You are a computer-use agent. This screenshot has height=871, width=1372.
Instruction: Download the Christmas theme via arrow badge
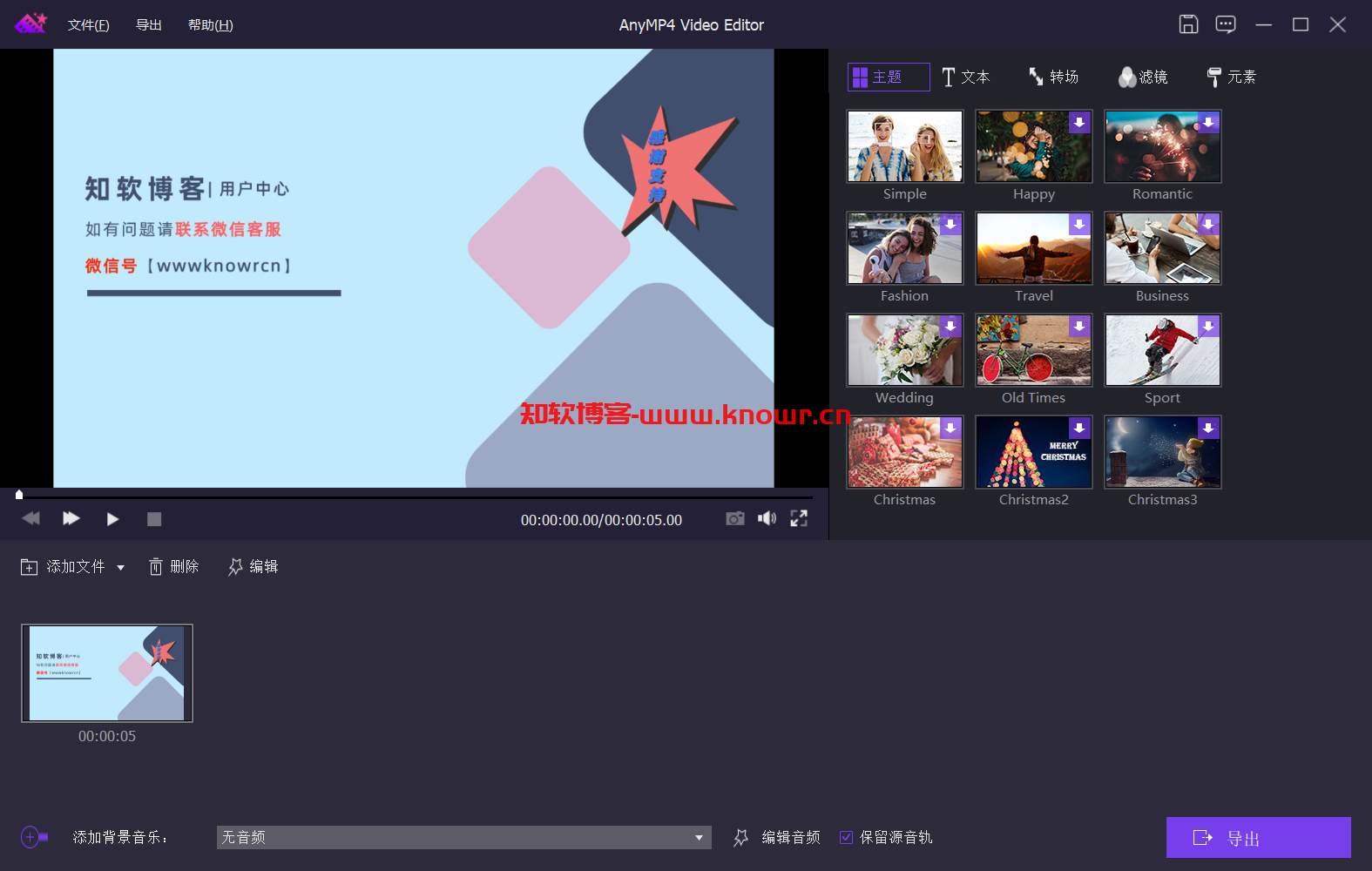click(950, 429)
